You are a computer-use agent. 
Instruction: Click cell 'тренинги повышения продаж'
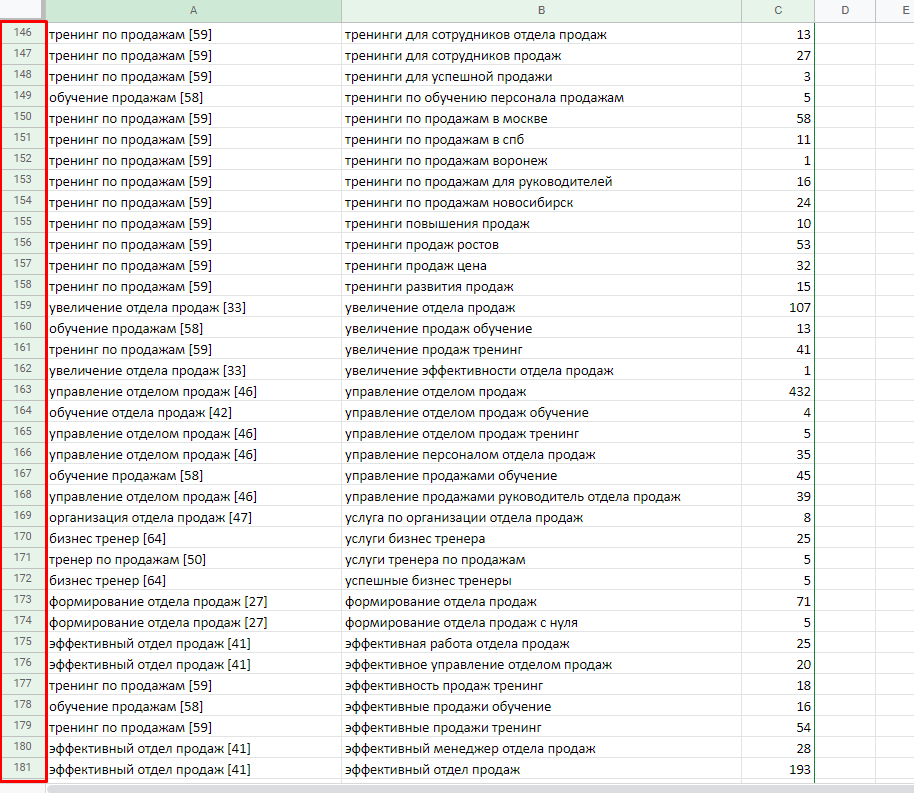point(541,224)
